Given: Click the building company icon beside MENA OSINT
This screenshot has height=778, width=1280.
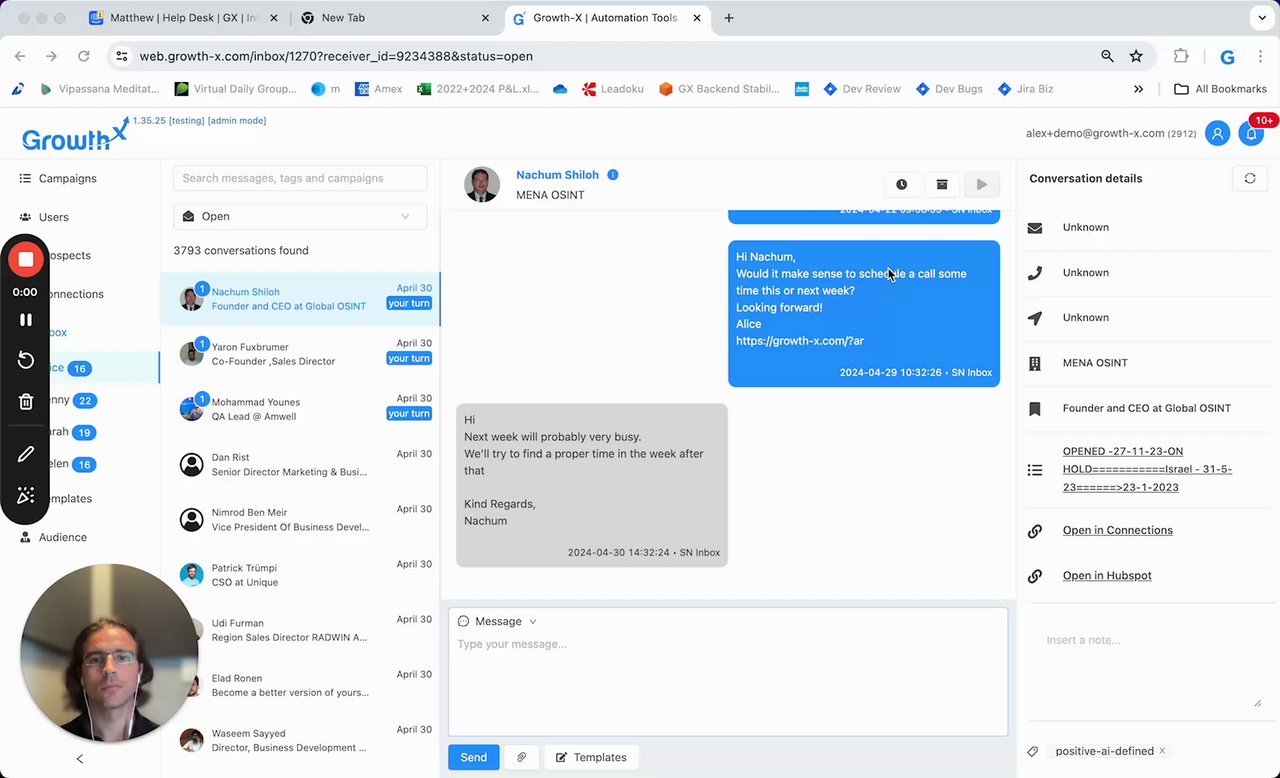Looking at the screenshot, I should click(x=1035, y=363).
